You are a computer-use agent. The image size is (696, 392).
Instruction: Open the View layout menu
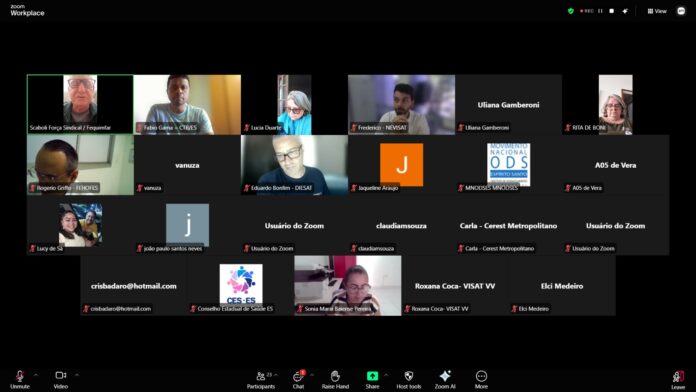(x=657, y=11)
